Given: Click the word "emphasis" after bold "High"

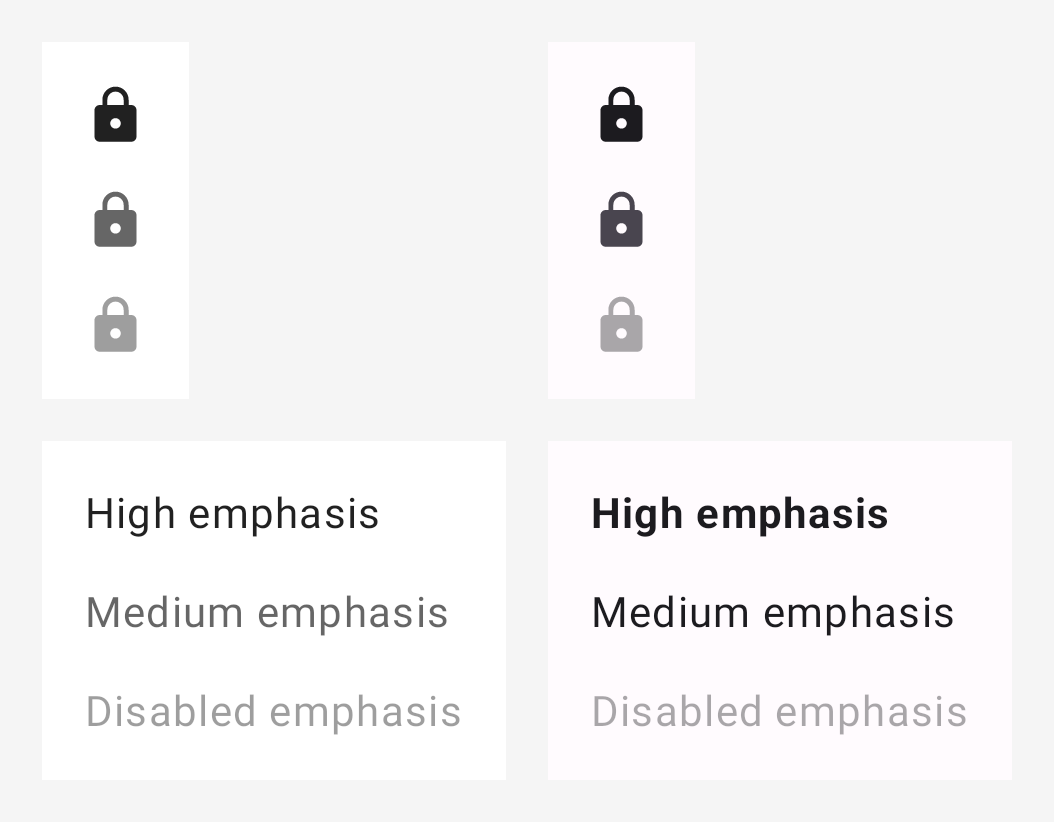Looking at the screenshot, I should click(792, 516).
